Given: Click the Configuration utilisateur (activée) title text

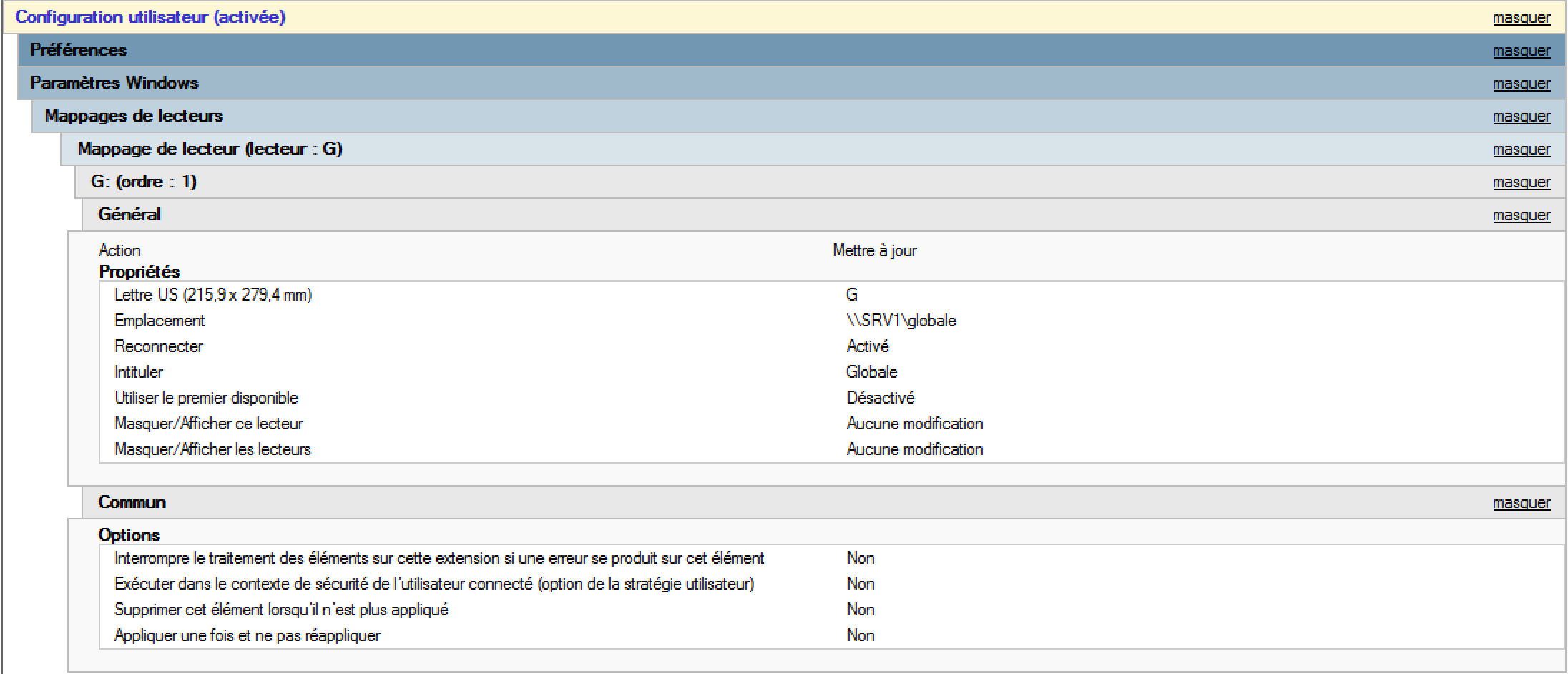Looking at the screenshot, I should coord(150,17).
